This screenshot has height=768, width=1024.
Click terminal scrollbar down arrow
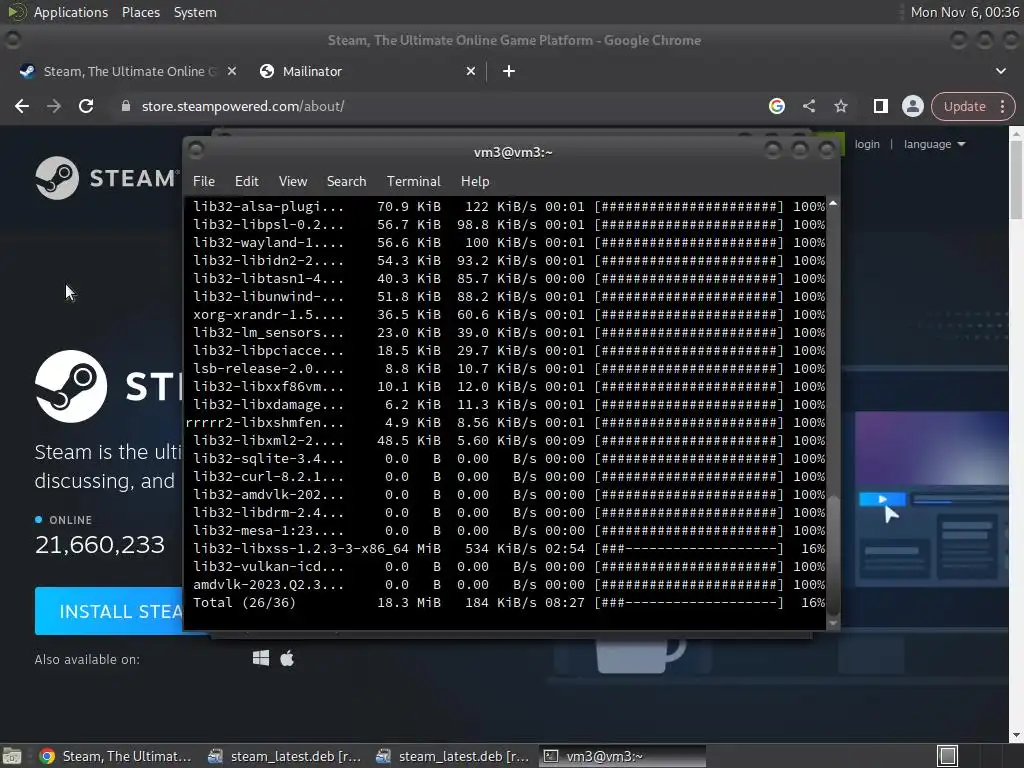833,624
